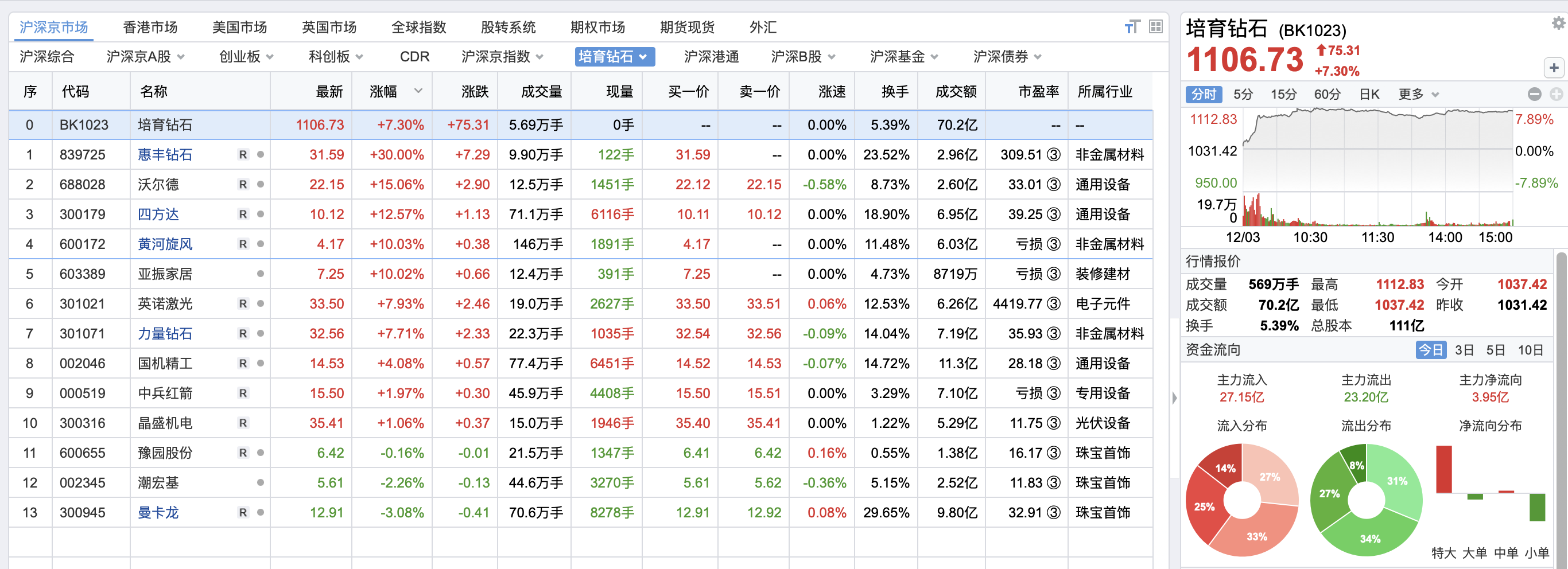1568x569 pixels.
Task: Switch to 全球指数 tab
Action: pos(418,28)
